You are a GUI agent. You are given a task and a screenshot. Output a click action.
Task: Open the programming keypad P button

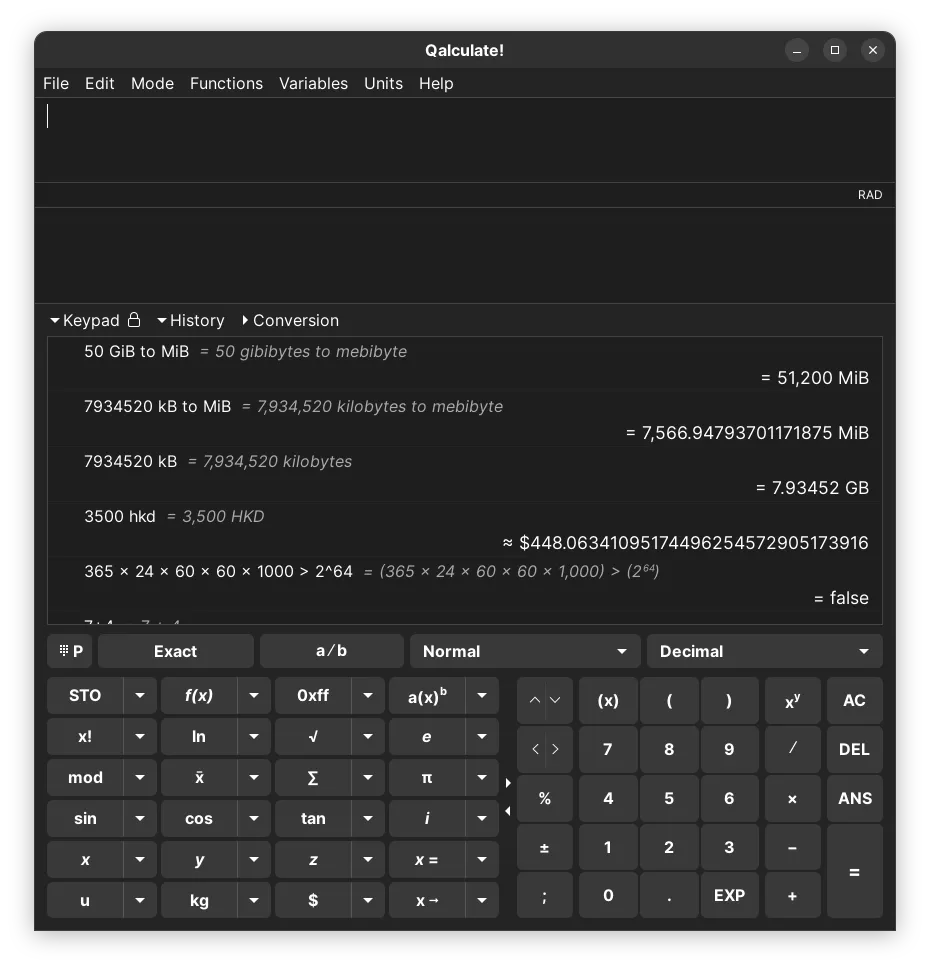pos(70,651)
